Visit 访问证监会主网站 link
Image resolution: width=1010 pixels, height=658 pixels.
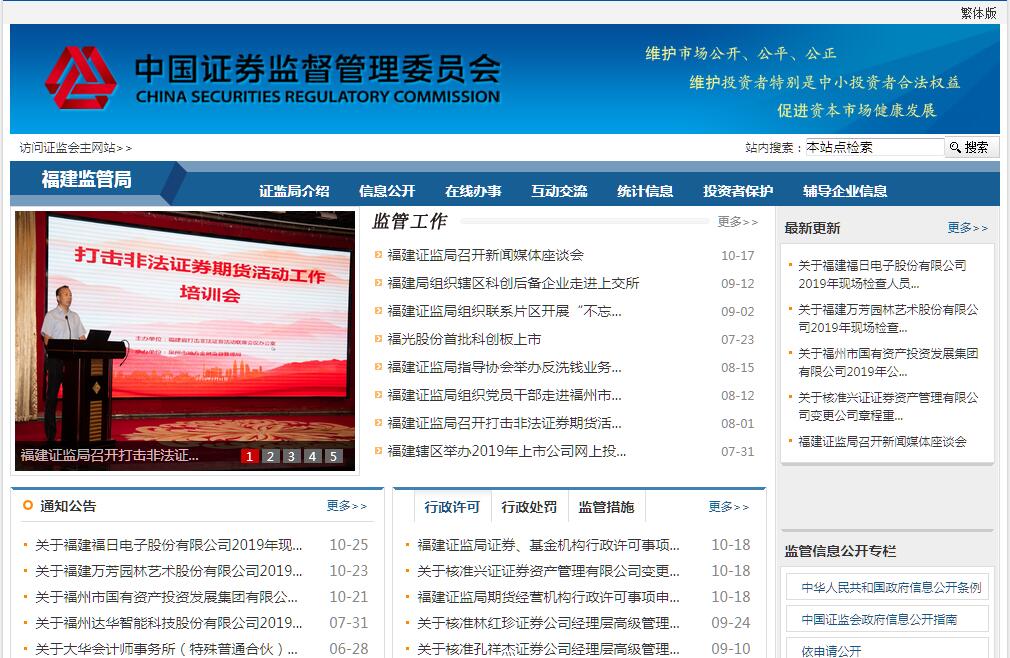[75, 148]
